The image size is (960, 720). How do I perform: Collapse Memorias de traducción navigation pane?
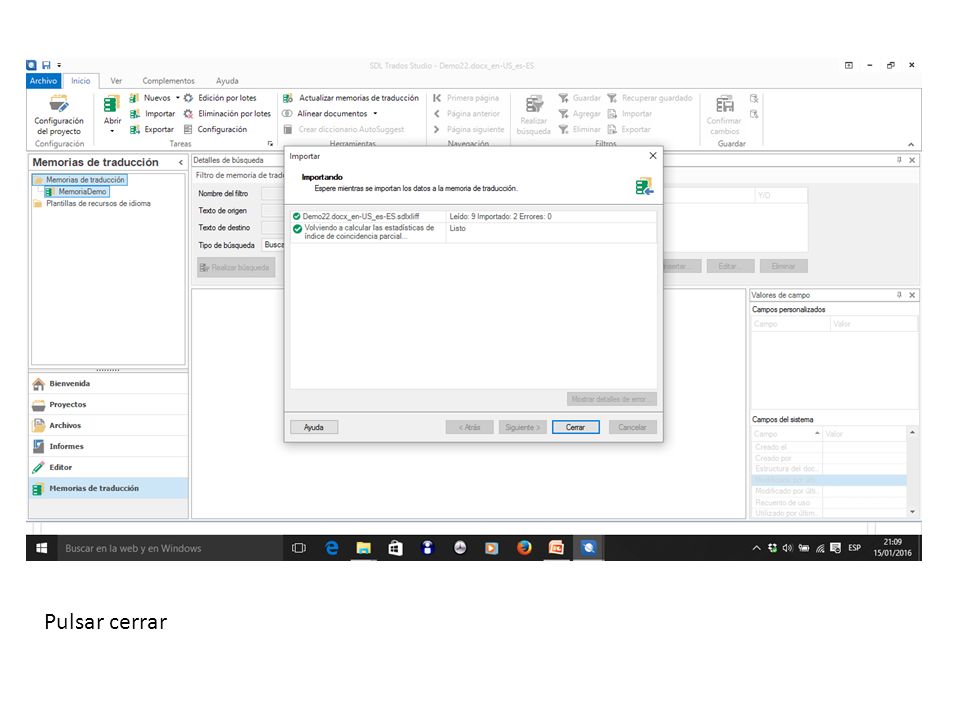(181, 162)
